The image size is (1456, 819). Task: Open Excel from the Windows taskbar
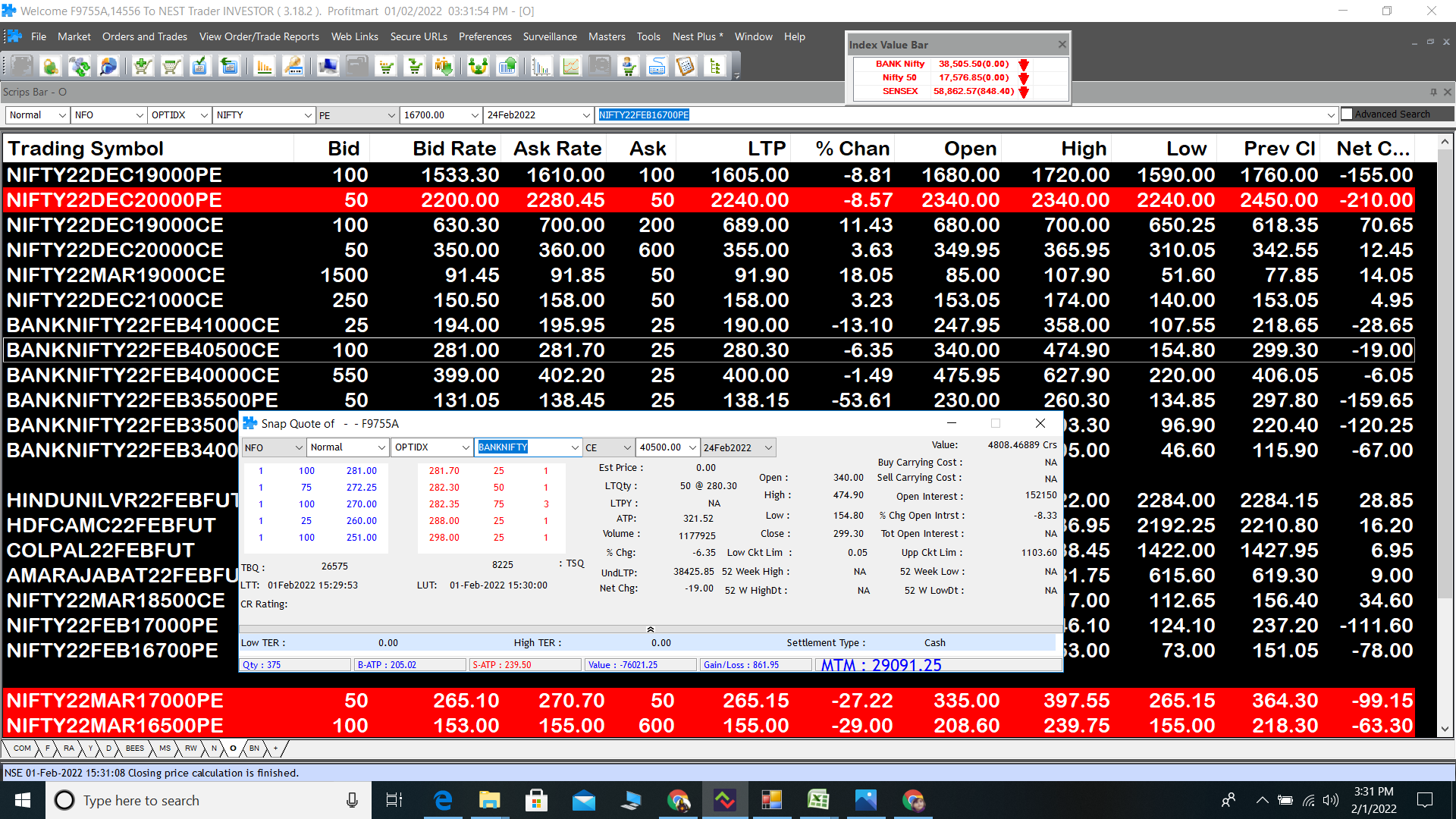click(x=818, y=800)
